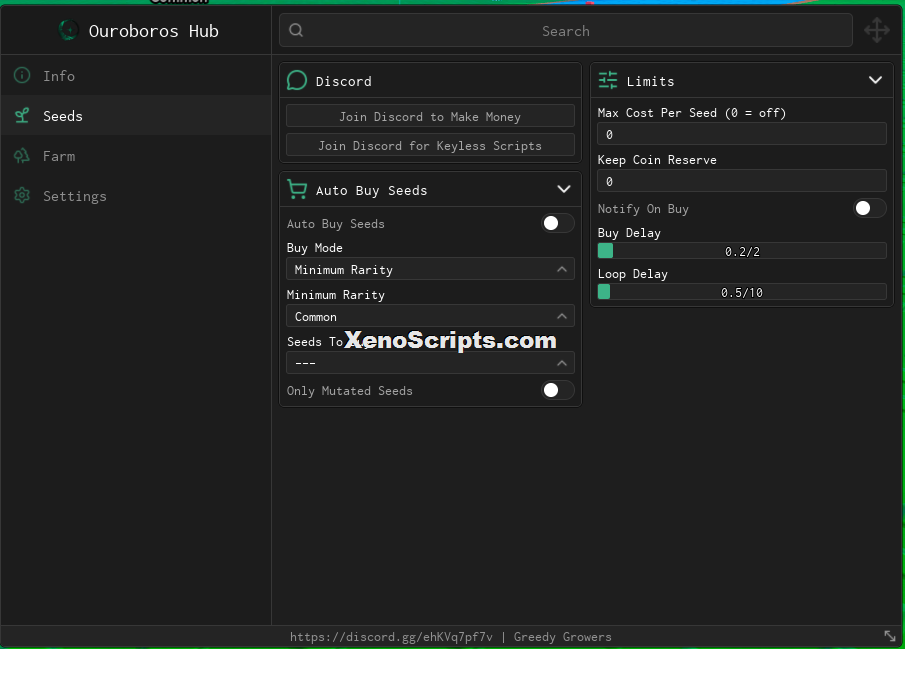This screenshot has height=679, width=905.
Task: Click the 'Buy Mode' label
Action: 315,248
